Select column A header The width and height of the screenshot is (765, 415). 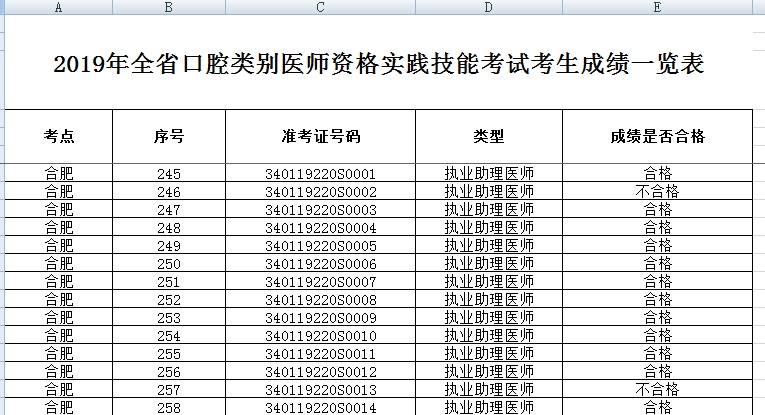point(58,8)
